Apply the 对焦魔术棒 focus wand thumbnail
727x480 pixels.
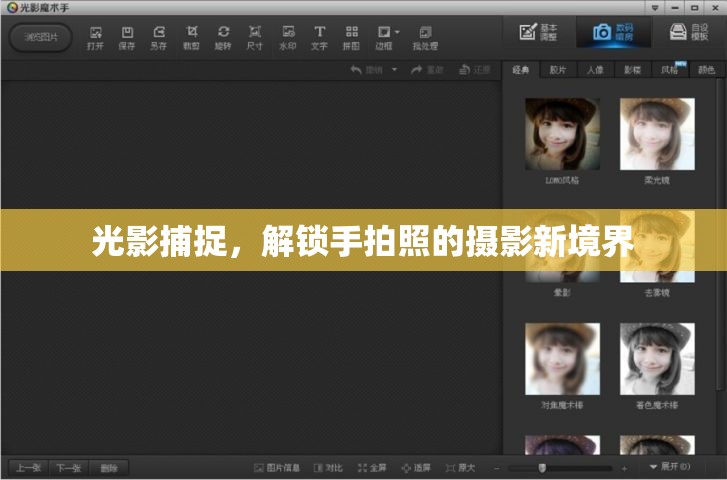tap(562, 359)
